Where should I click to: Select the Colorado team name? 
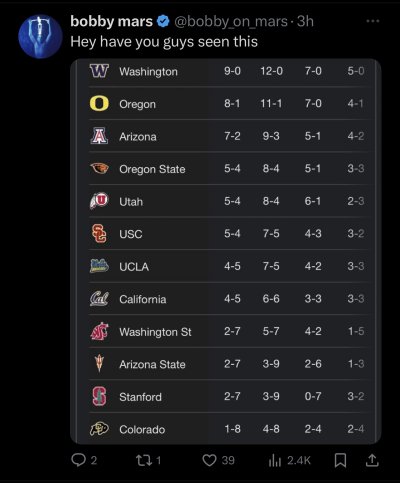(142, 429)
